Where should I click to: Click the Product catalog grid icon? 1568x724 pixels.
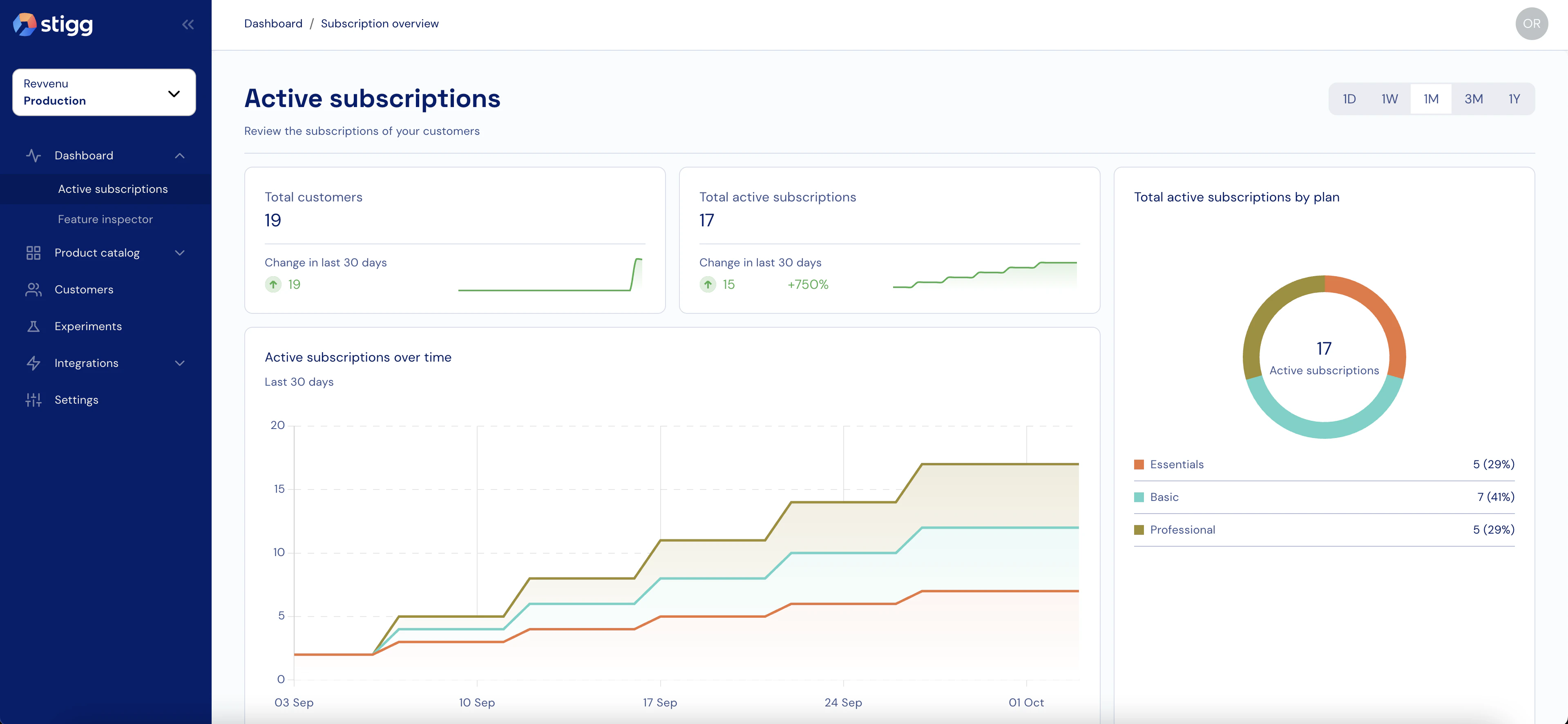click(x=34, y=253)
